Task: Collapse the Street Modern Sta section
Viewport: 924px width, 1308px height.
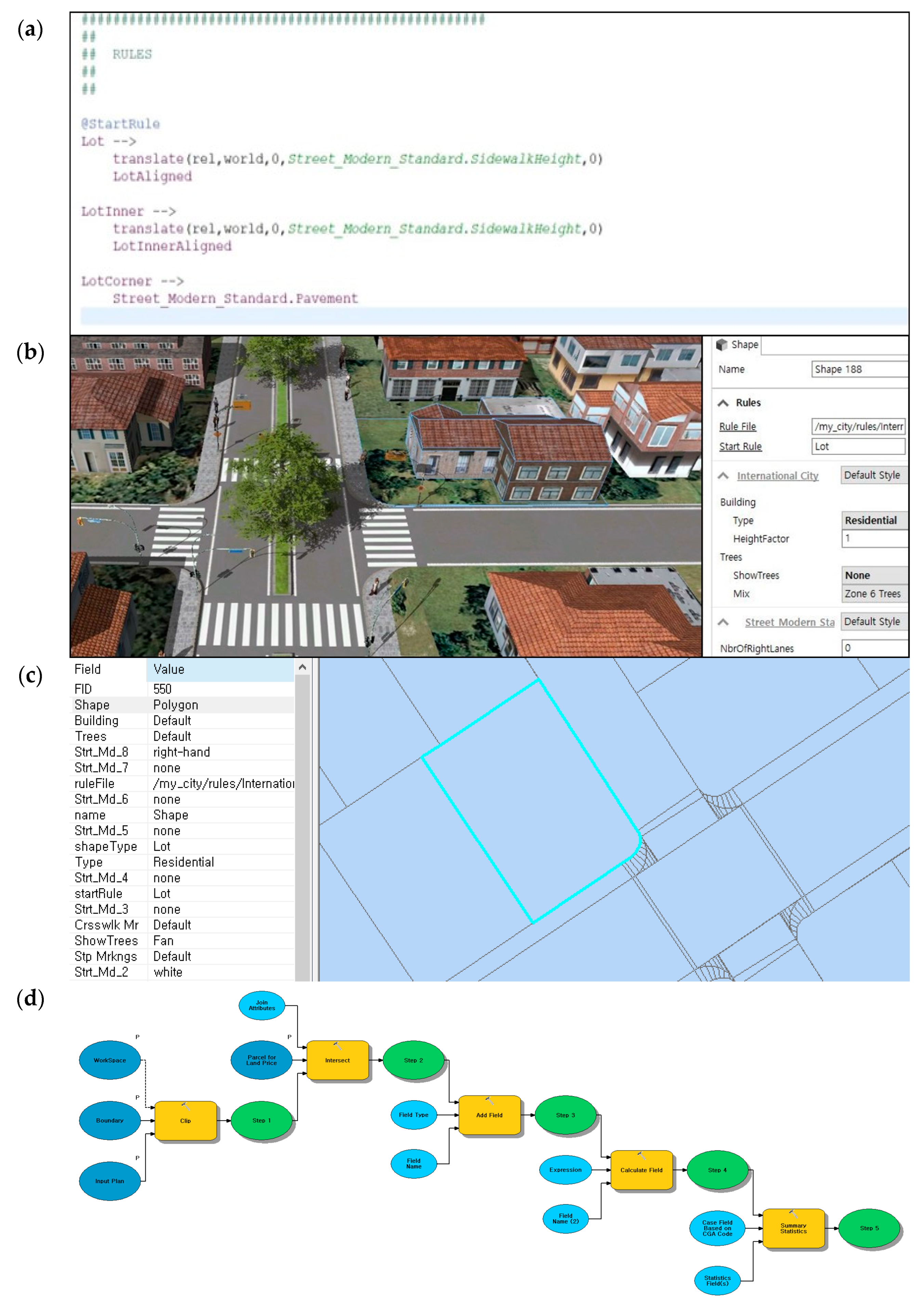Action: coord(723,622)
